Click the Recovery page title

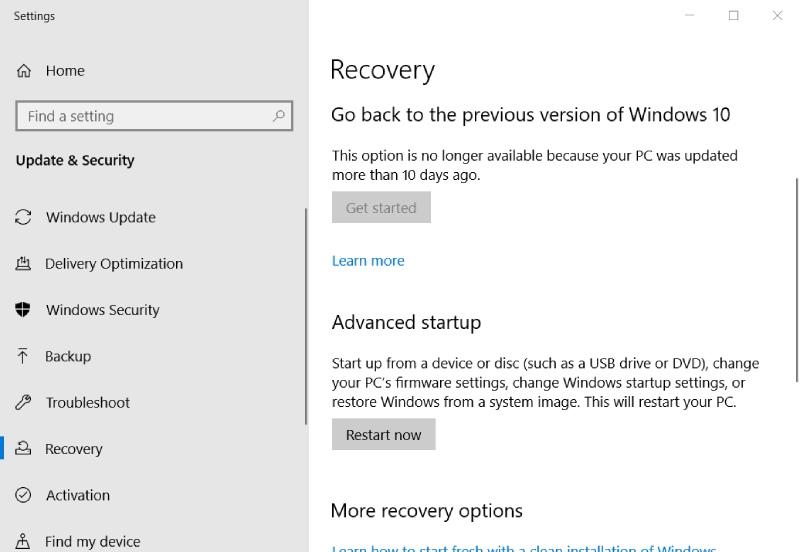pyautogui.click(x=383, y=70)
